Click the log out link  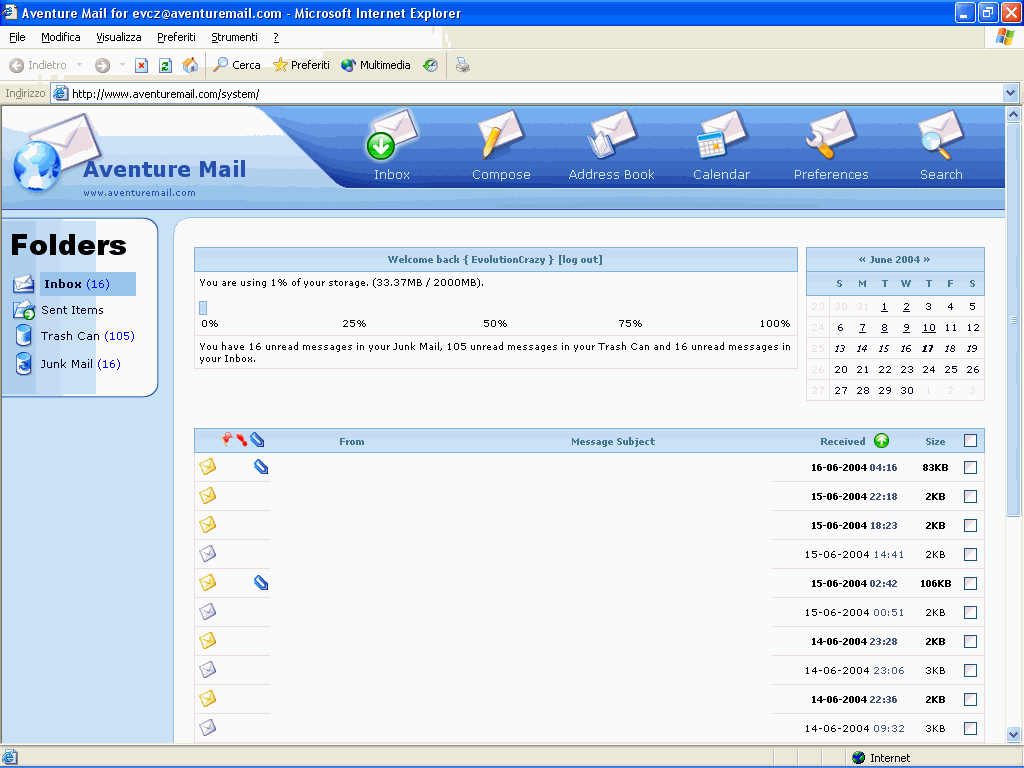pos(580,260)
